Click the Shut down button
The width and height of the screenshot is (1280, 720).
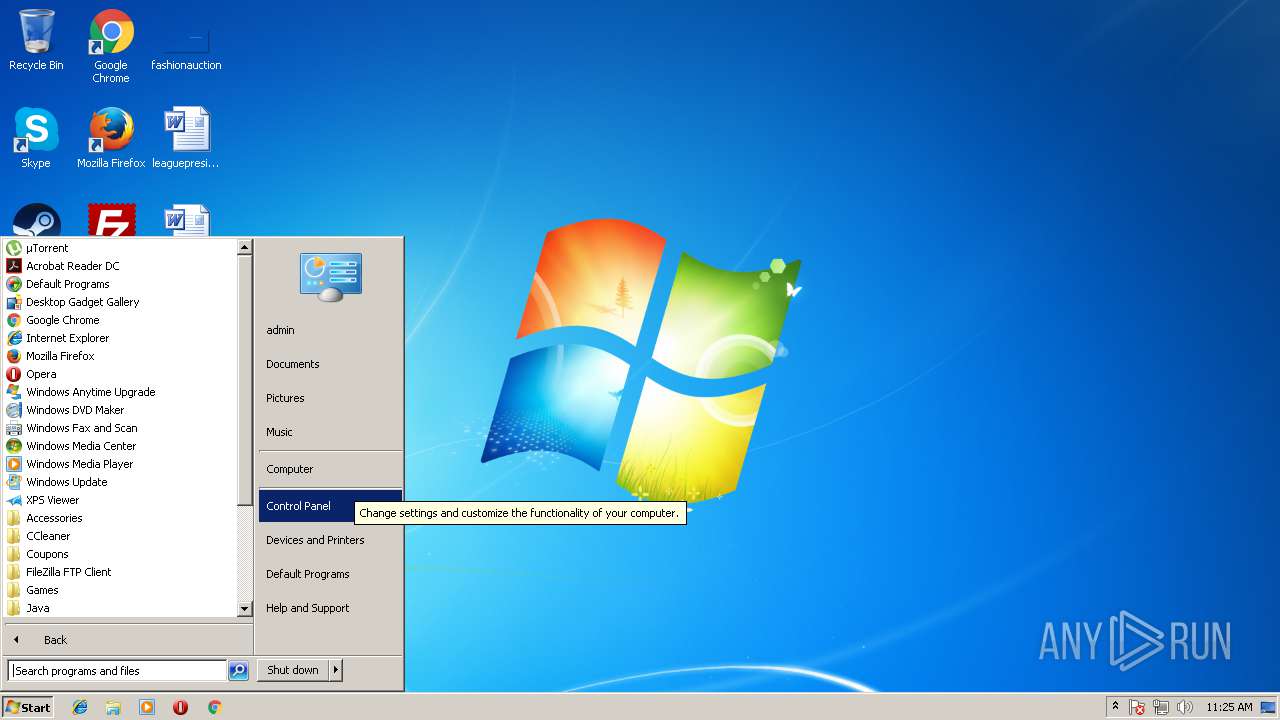click(293, 670)
